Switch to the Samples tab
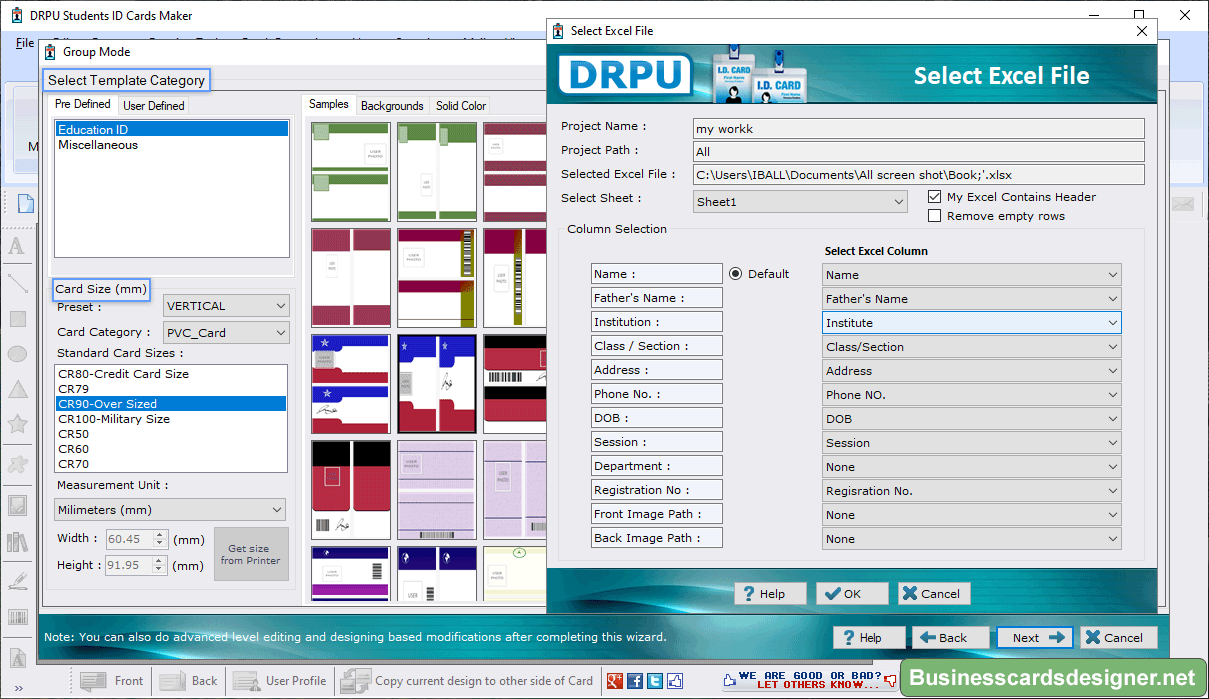Screen dimensions: 1209x699 coord(329,104)
